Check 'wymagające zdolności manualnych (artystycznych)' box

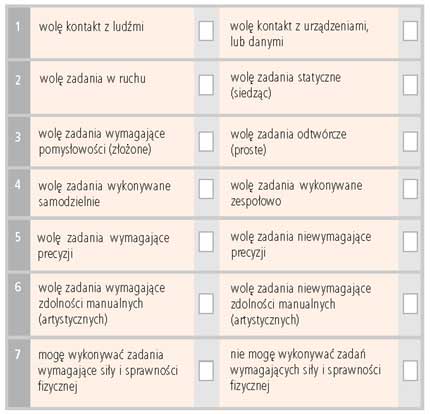pyautogui.click(x=206, y=304)
